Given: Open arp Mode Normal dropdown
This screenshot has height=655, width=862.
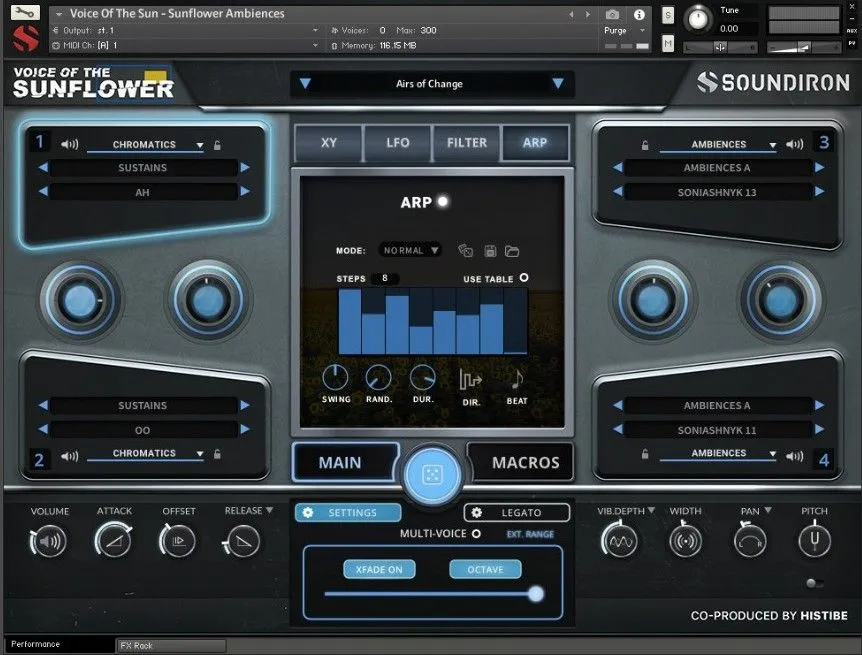Looking at the screenshot, I should point(410,250).
